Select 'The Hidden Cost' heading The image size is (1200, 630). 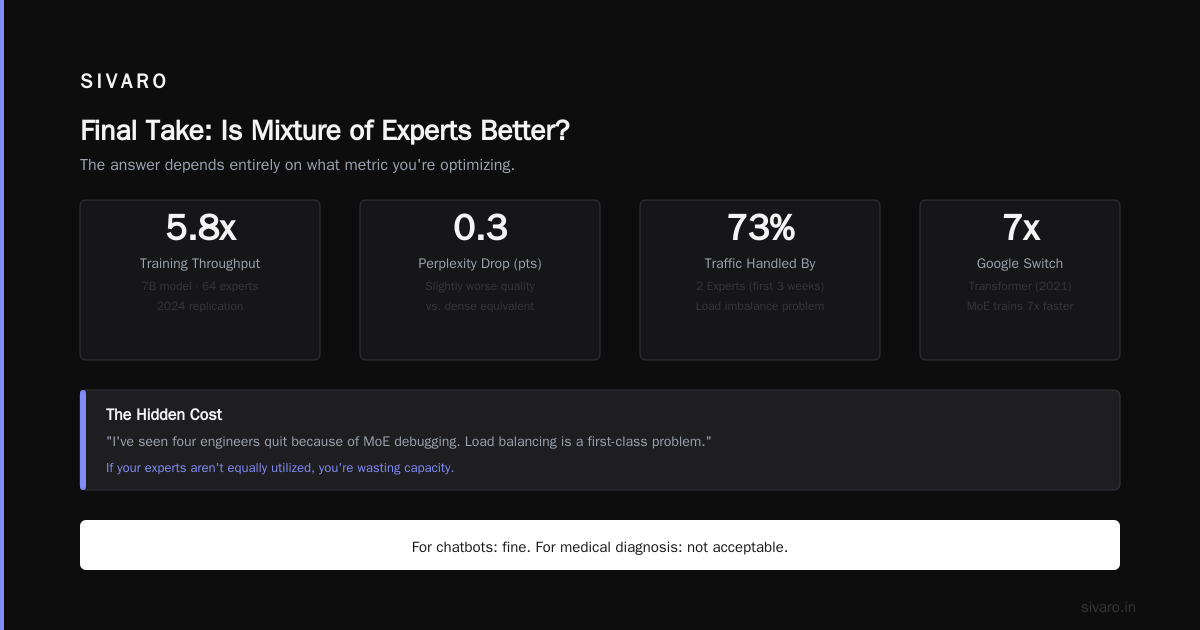point(164,414)
